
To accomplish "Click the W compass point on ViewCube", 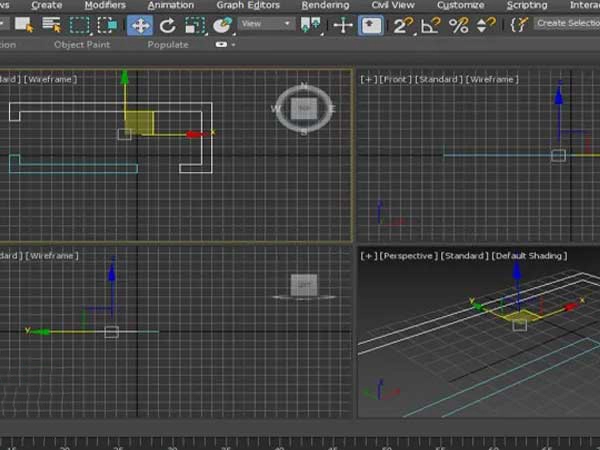I will [x=275, y=109].
